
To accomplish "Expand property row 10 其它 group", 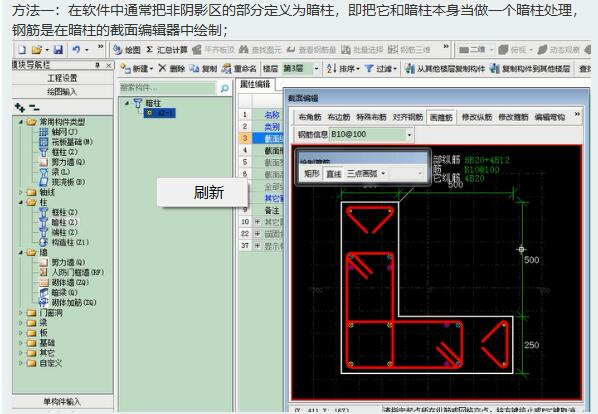I will pos(257,221).
